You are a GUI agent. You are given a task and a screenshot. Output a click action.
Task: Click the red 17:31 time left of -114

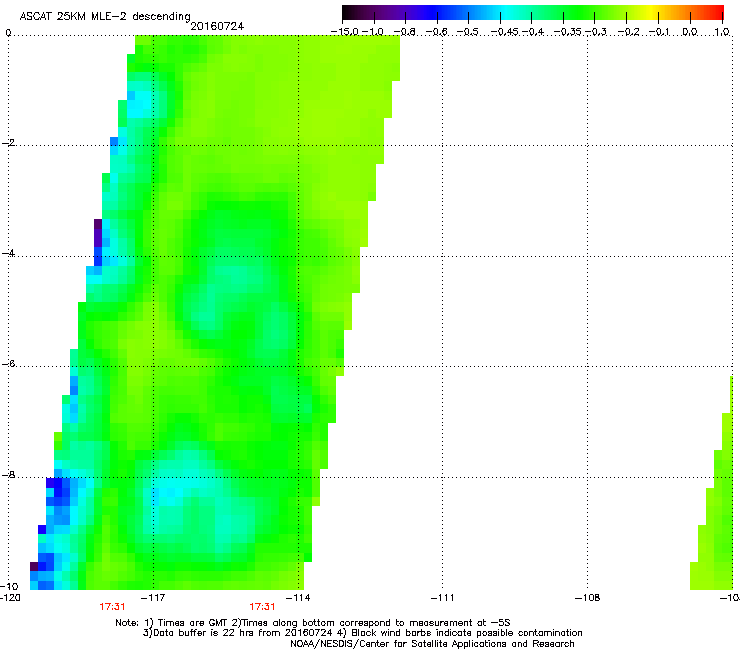click(262, 607)
